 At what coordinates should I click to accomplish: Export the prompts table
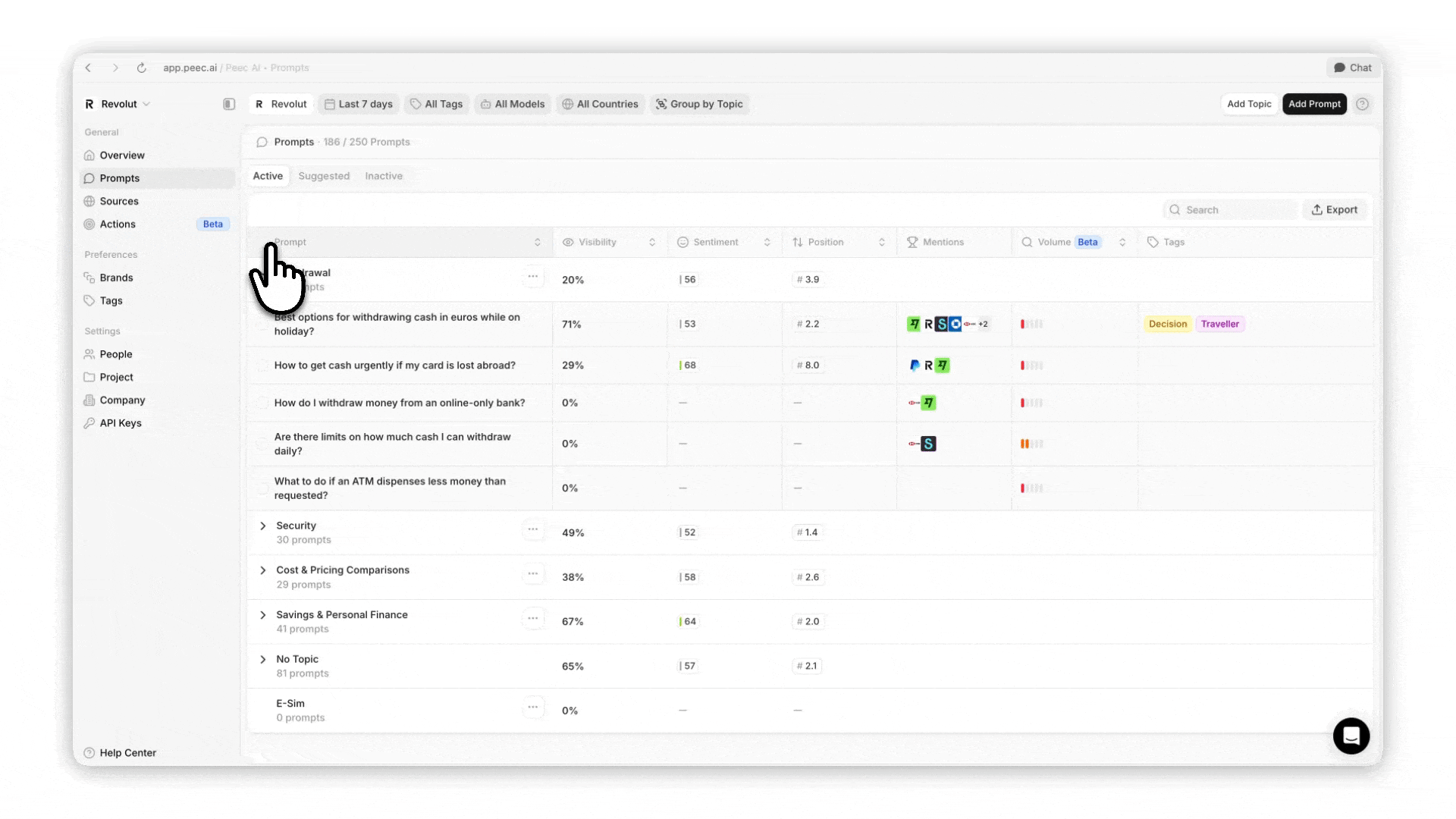point(1335,209)
